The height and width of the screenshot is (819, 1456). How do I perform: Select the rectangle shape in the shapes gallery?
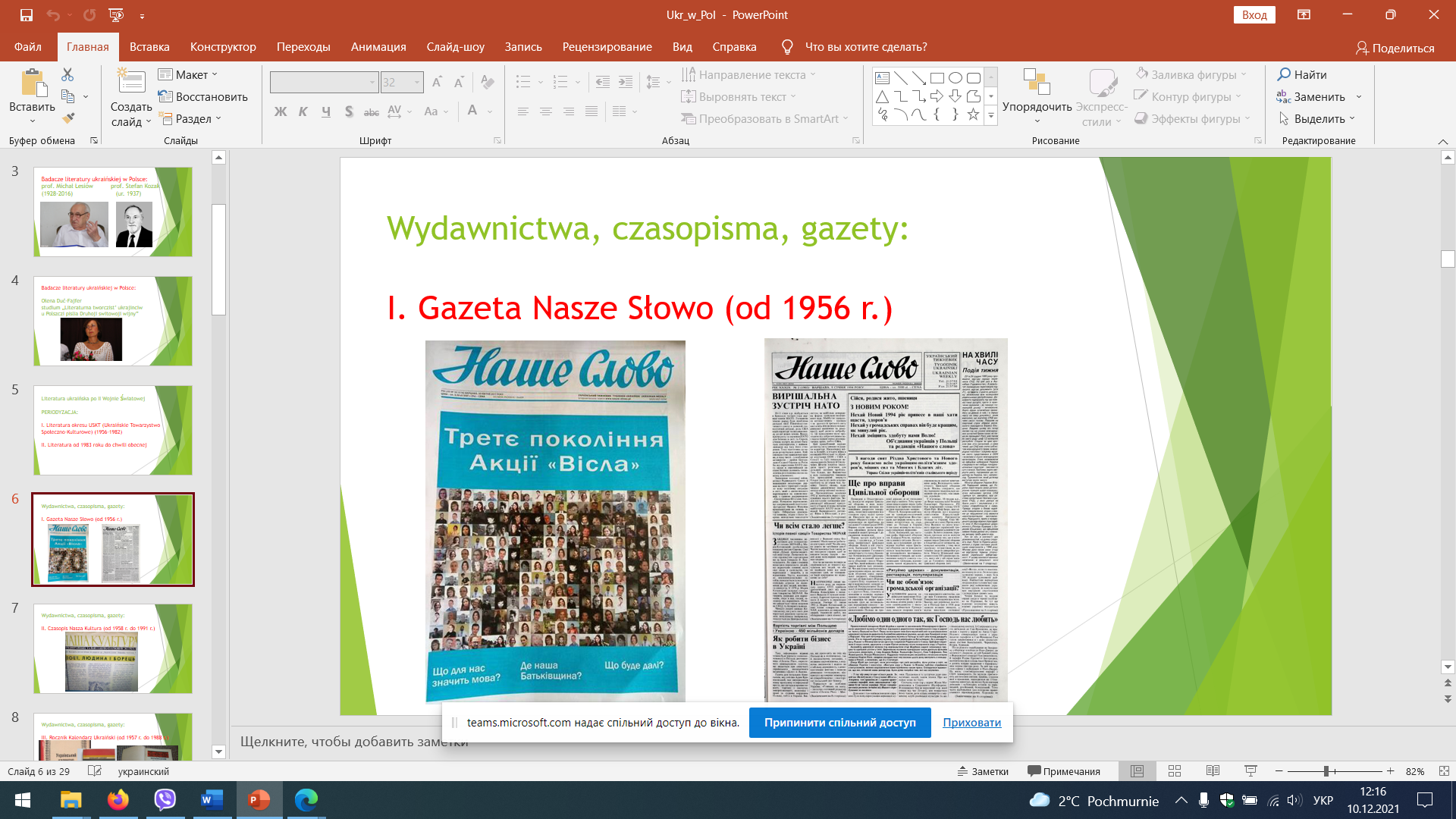coord(937,77)
